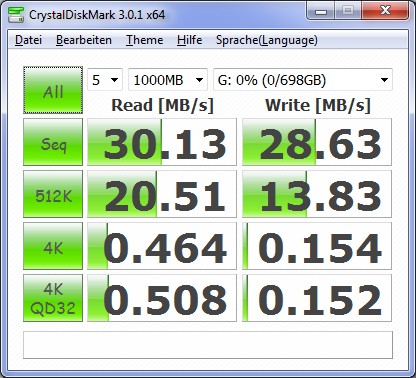The image size is (416, 378).
Task: Expand the G: drive selection dropdown
Action: click(303, 80)
